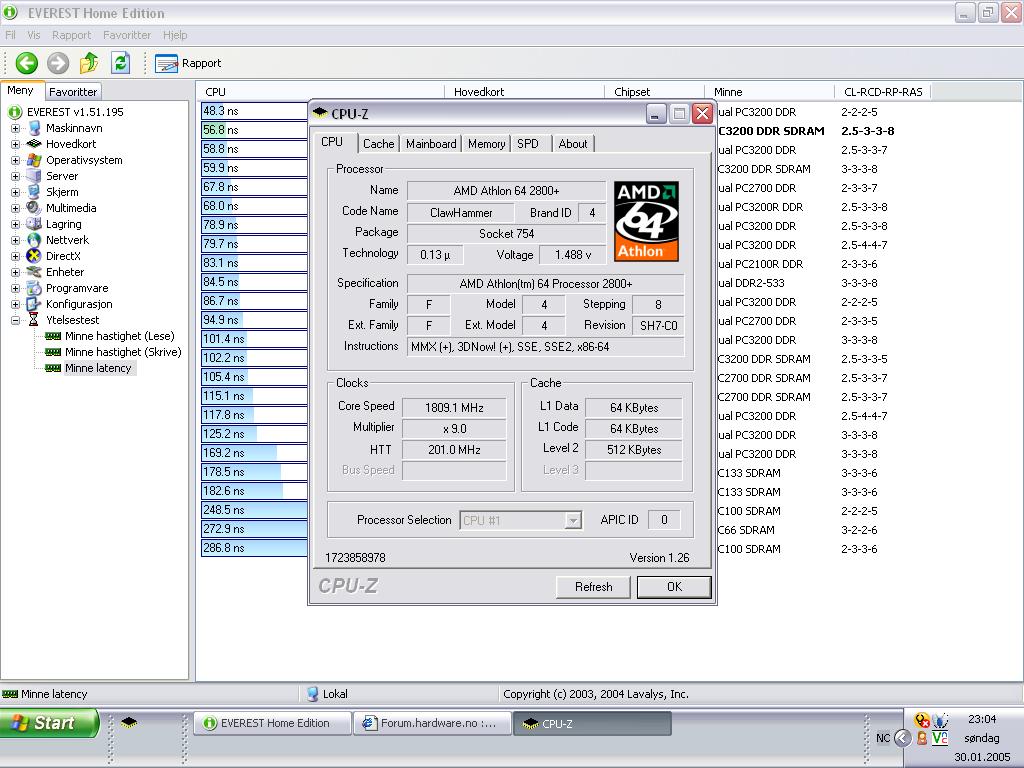The width and height of the screenshot is (1024, 768).
Task: Click the CPU-Z quick launch icon
Action: click(129, 722)
